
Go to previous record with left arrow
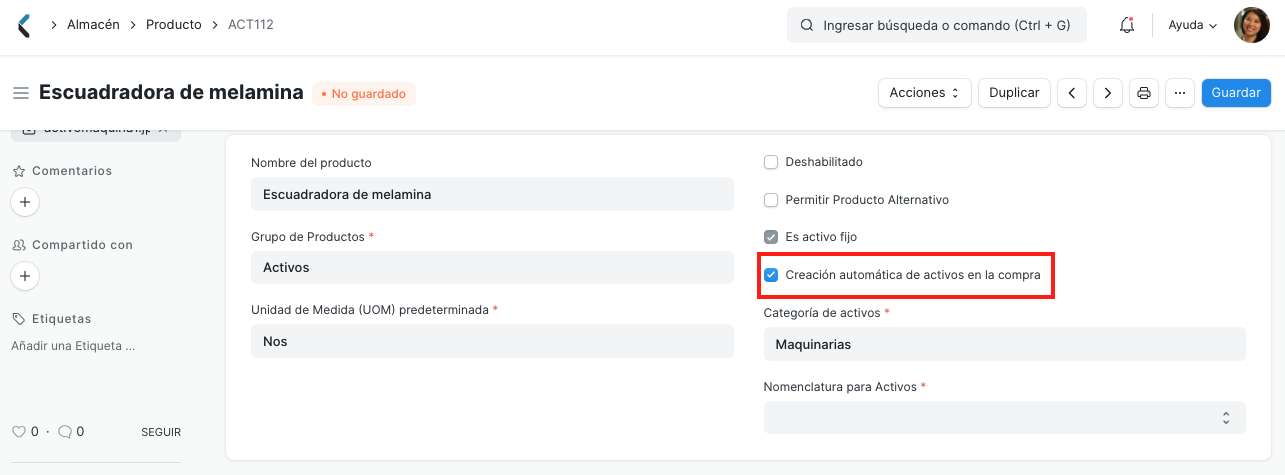click(1072, 93)
